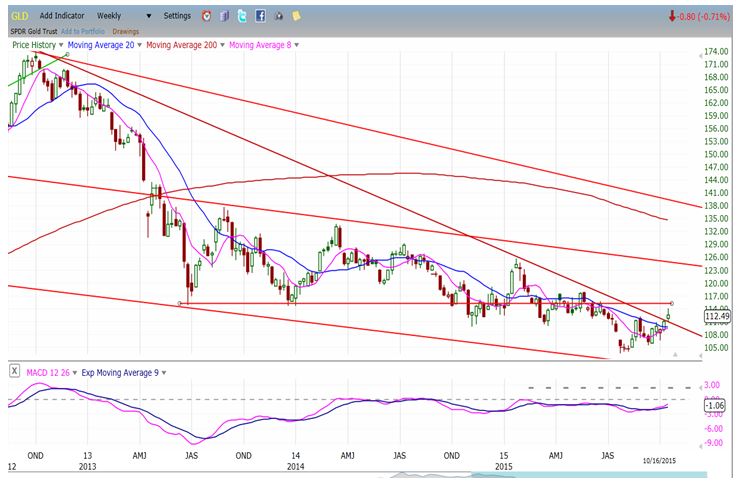Share chart on Facebook
The height and width of the screenshot is (487, 741).
pos(260,16)
